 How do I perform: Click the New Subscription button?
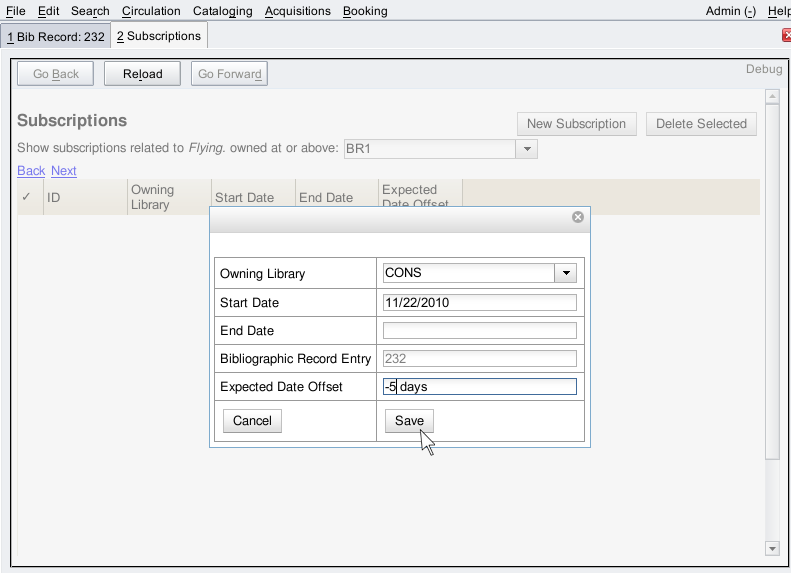576,124
